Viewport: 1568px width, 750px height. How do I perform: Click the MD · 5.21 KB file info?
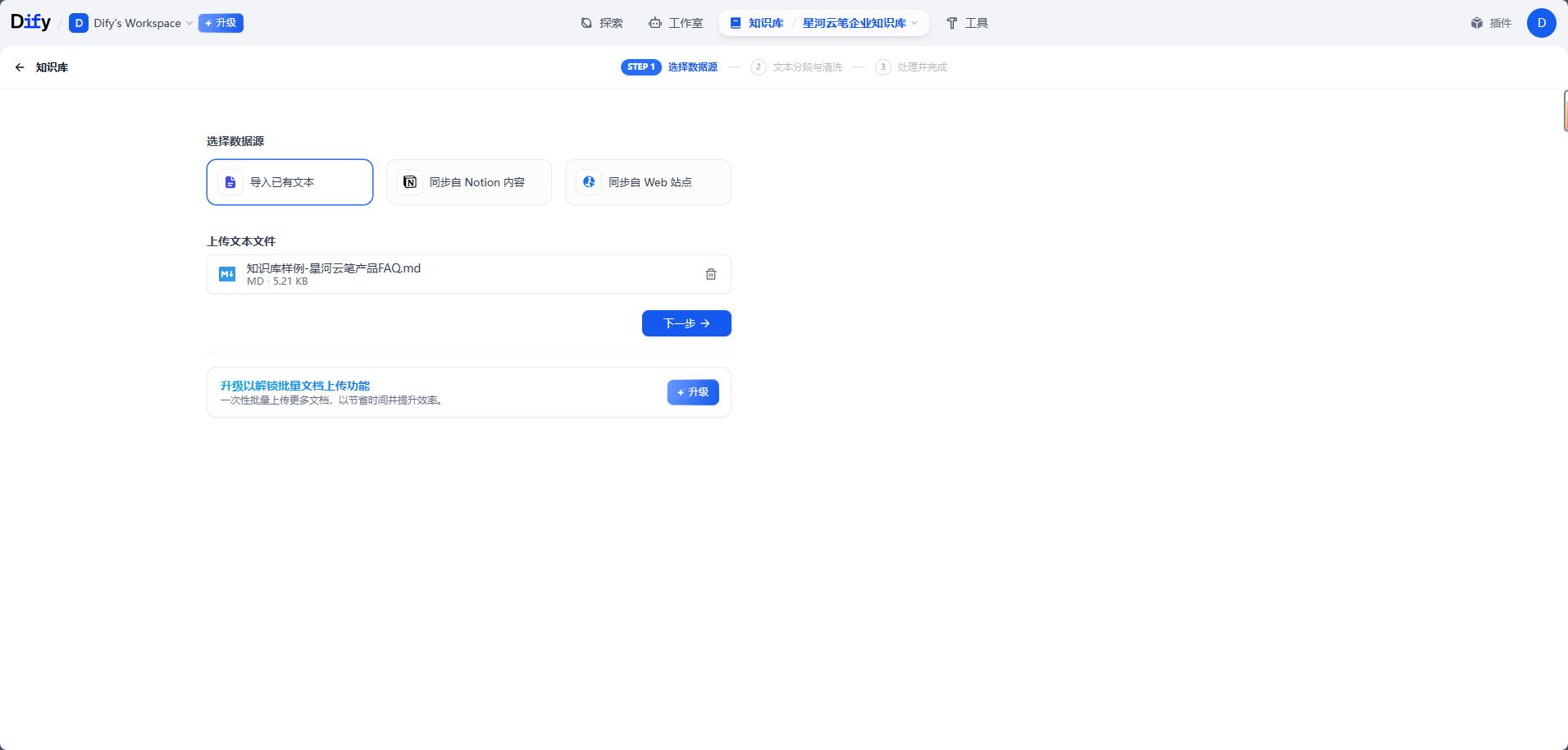[x=277, y=281]
